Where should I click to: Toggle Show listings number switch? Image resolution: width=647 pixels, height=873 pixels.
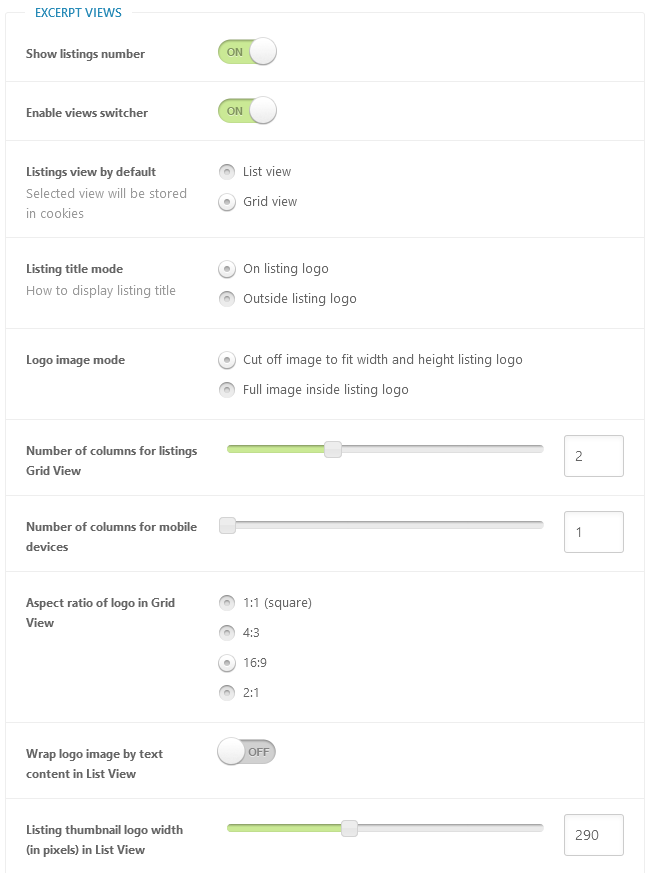click(x=247, y=52)
